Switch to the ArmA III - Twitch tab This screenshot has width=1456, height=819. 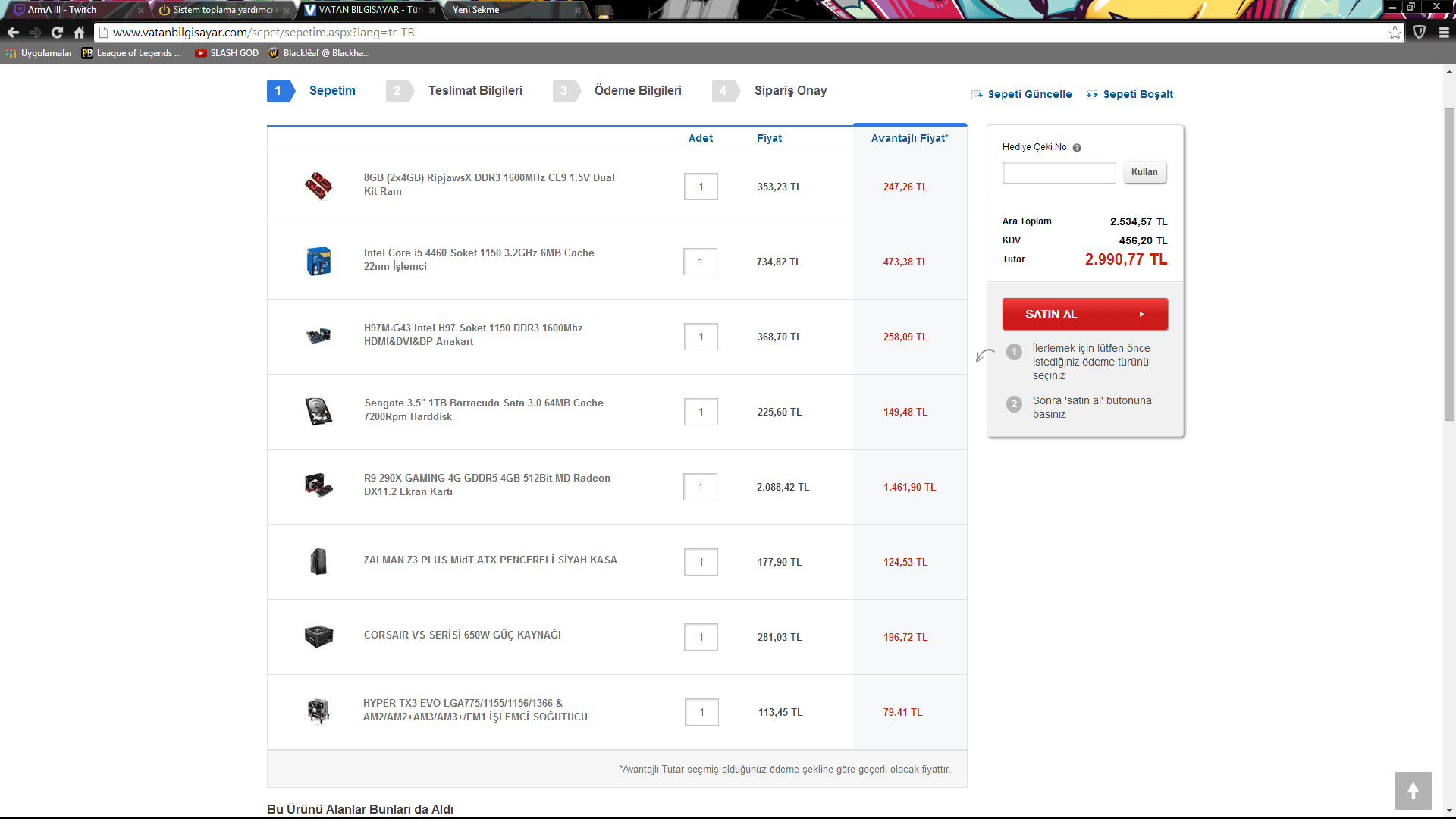62,10
